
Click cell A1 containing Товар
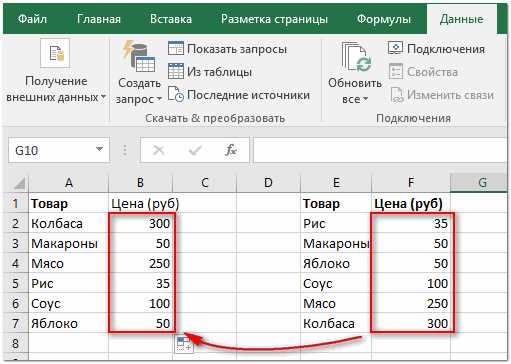[x=69, y=203]
